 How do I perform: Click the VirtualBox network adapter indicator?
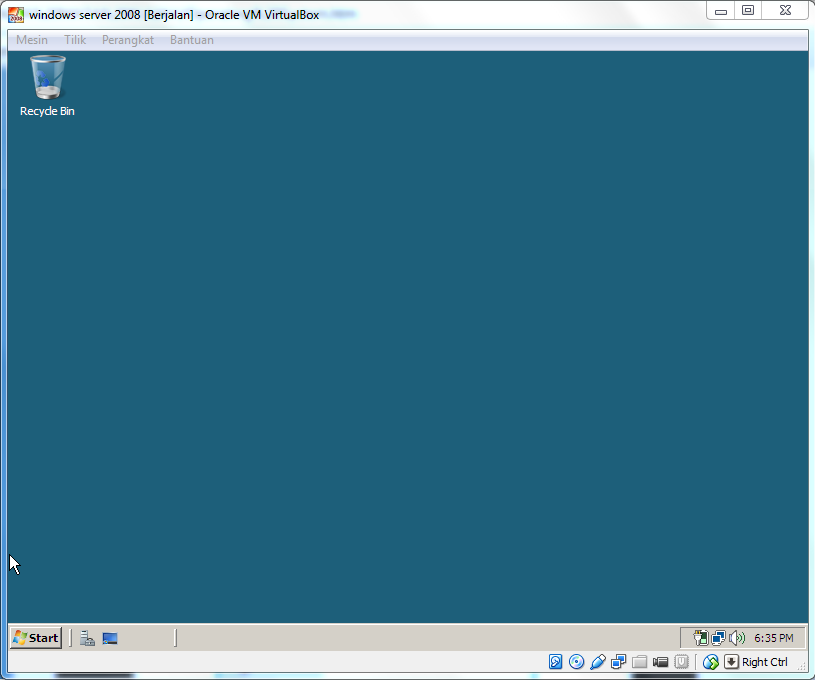[x=619, y=661]
